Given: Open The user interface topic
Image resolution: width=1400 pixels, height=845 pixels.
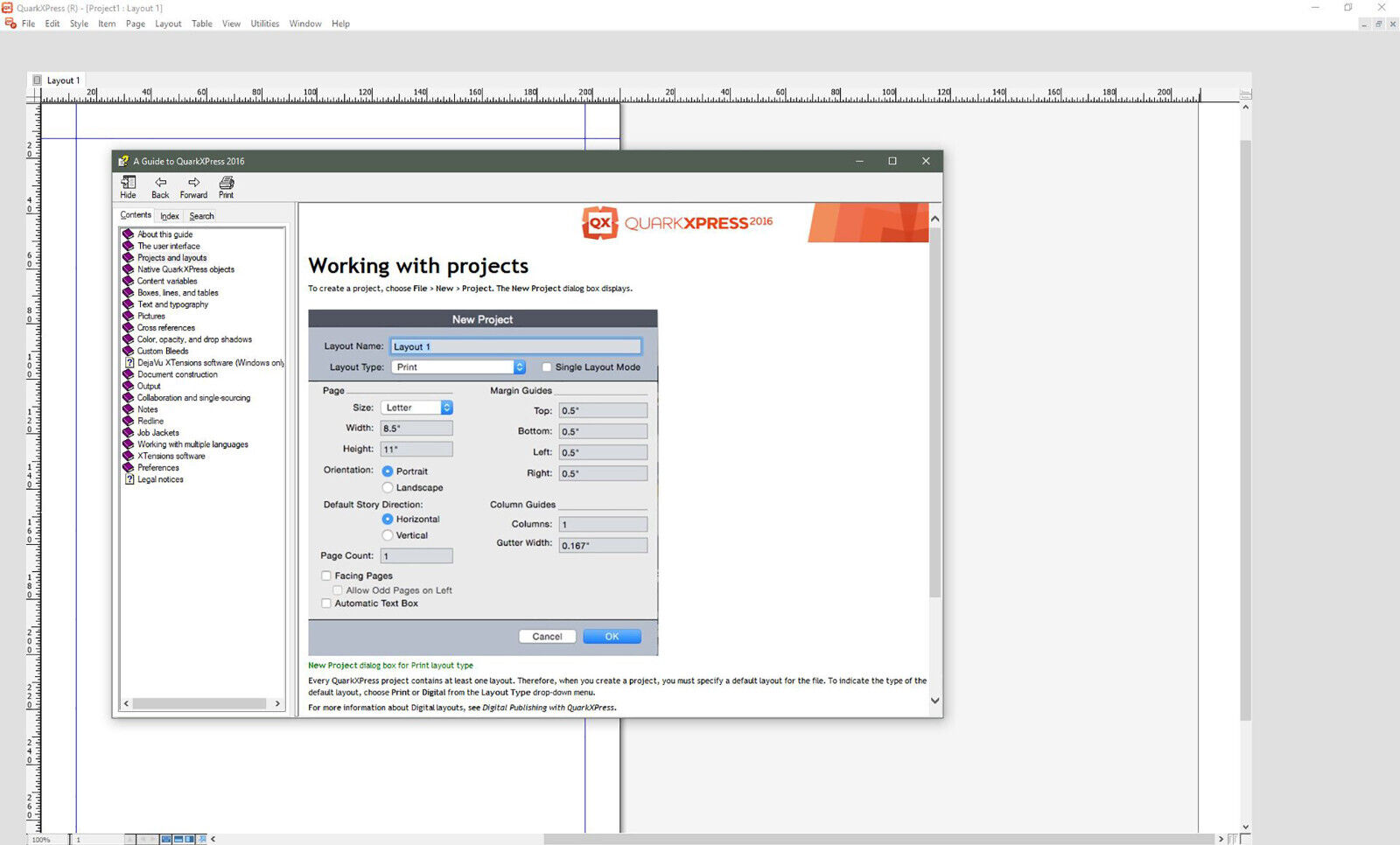Looking at the screenshot, I should tap(169, 246).
